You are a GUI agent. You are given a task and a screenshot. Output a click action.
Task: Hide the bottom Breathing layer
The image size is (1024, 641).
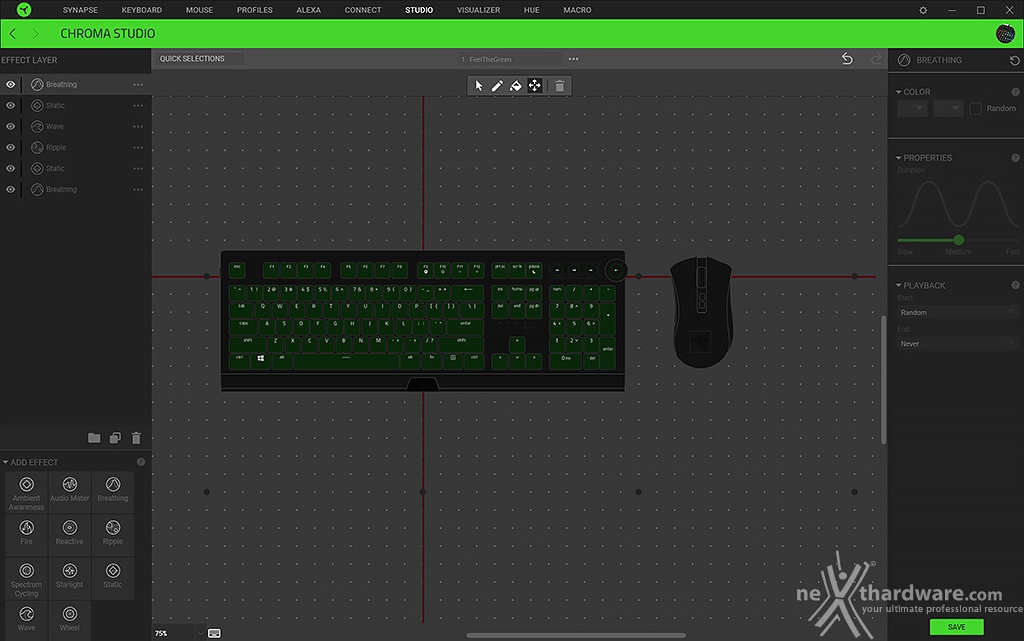(x=10, y=189)
